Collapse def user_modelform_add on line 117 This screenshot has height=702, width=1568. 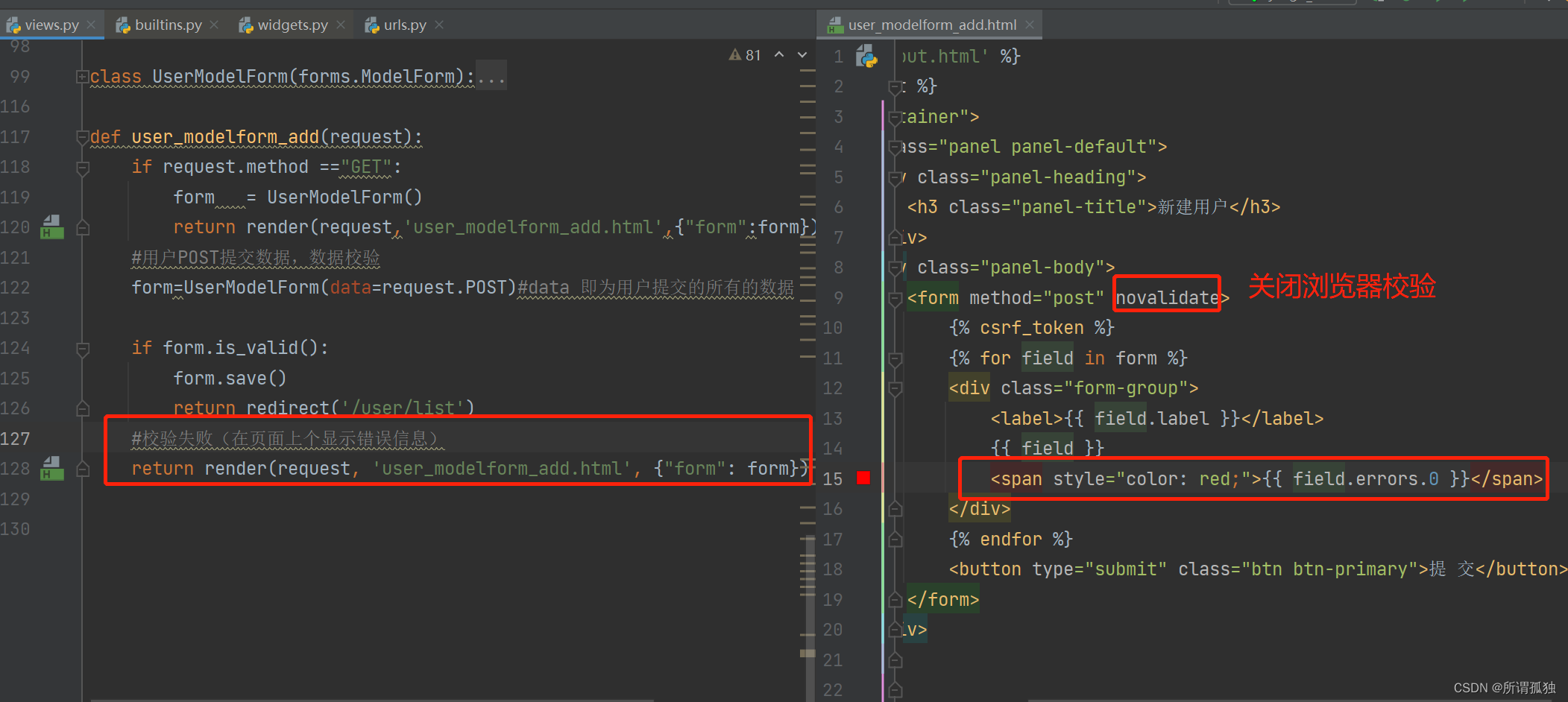click(x=83, y=137)
